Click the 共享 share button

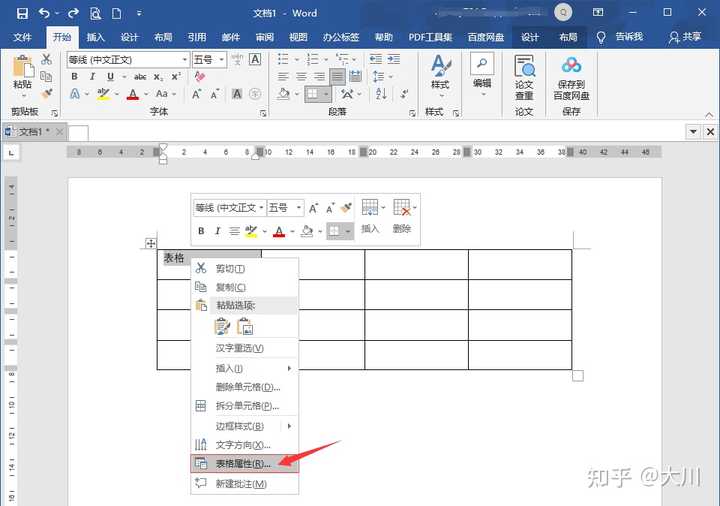[x=685, y=37]
